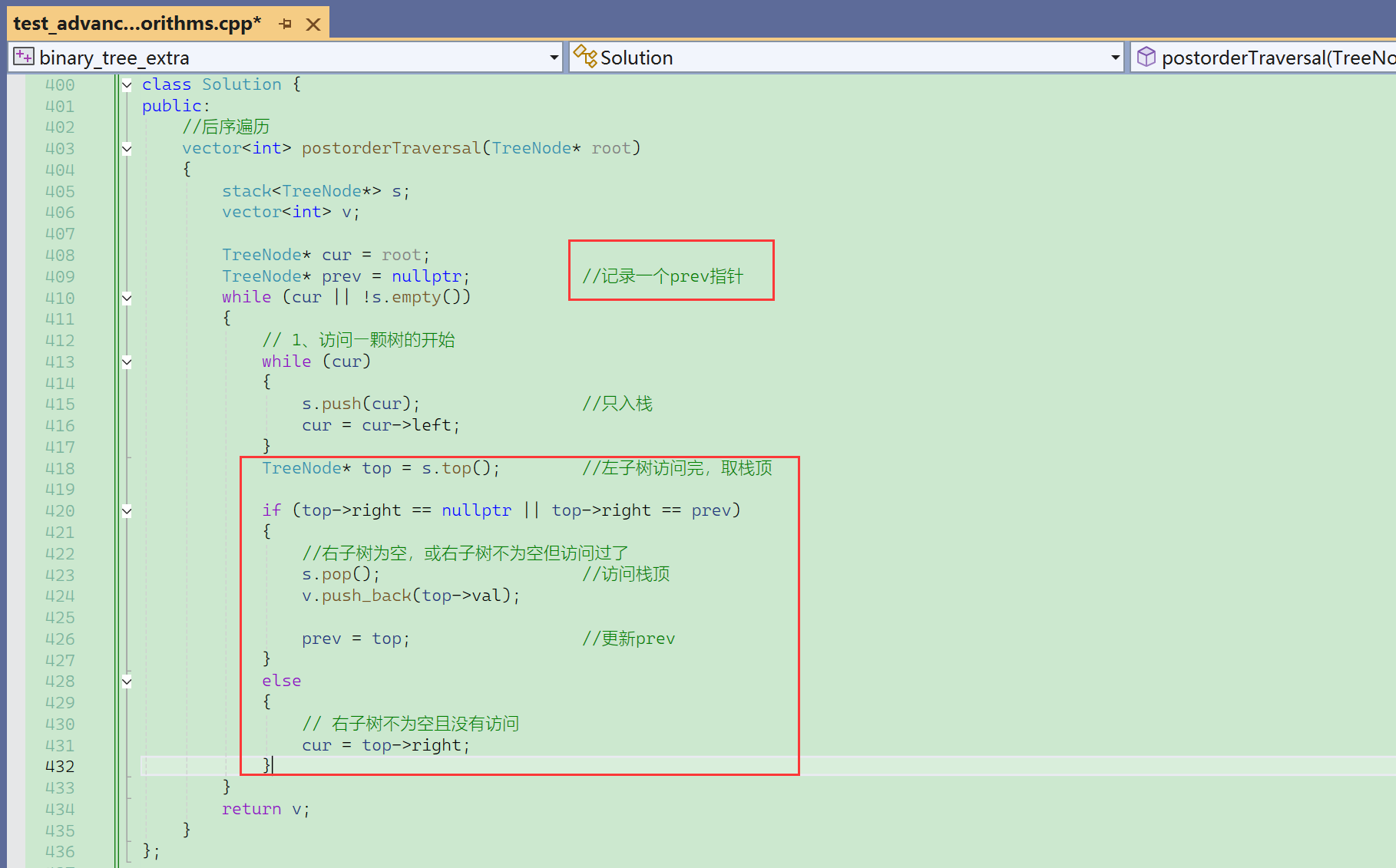The height and width of the screenshot is (868, 1396).
Task: Open the Solution class scope dropdown
Action: pos(1116,58)
